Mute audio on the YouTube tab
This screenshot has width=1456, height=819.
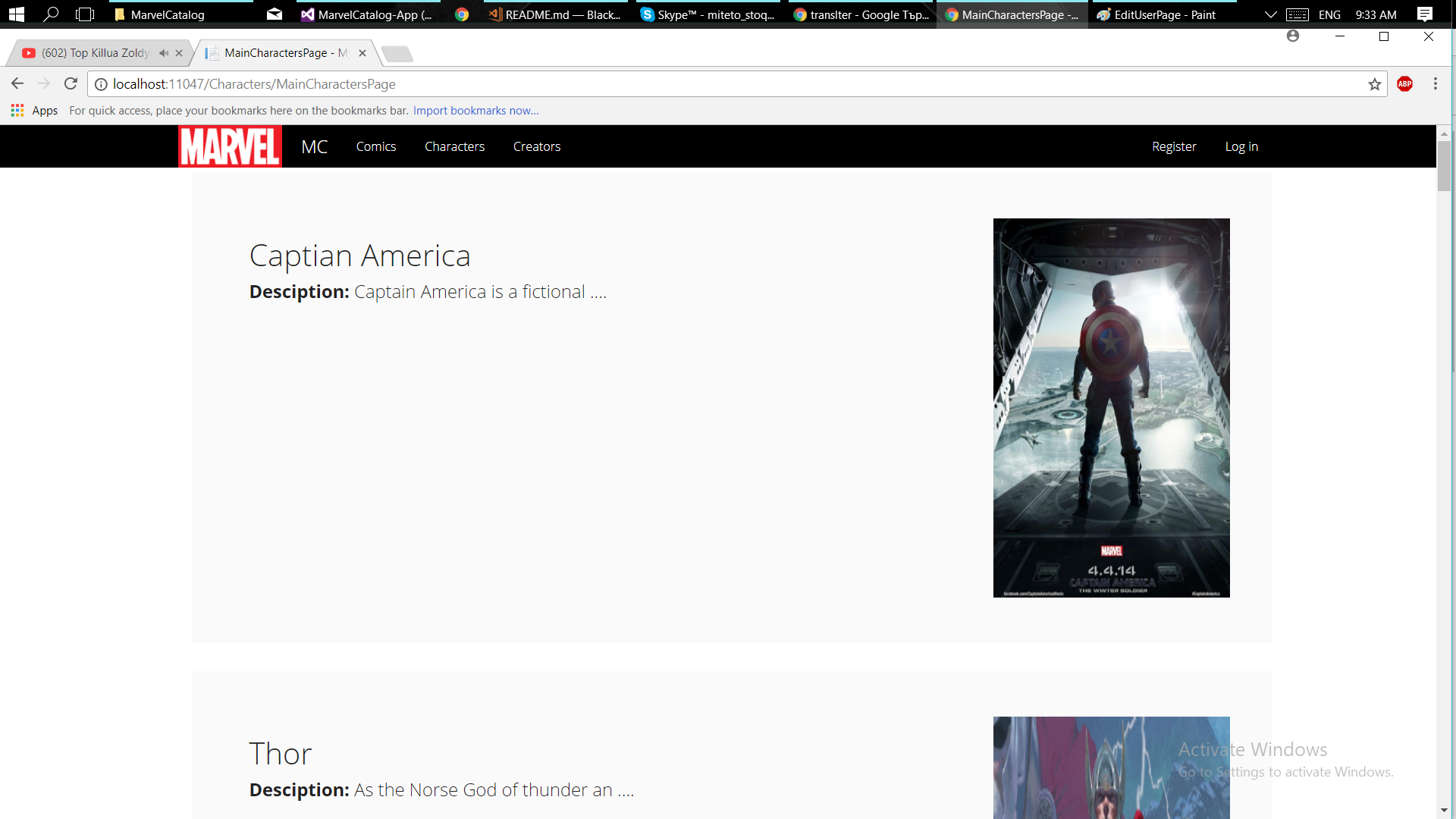click(164, 53)
